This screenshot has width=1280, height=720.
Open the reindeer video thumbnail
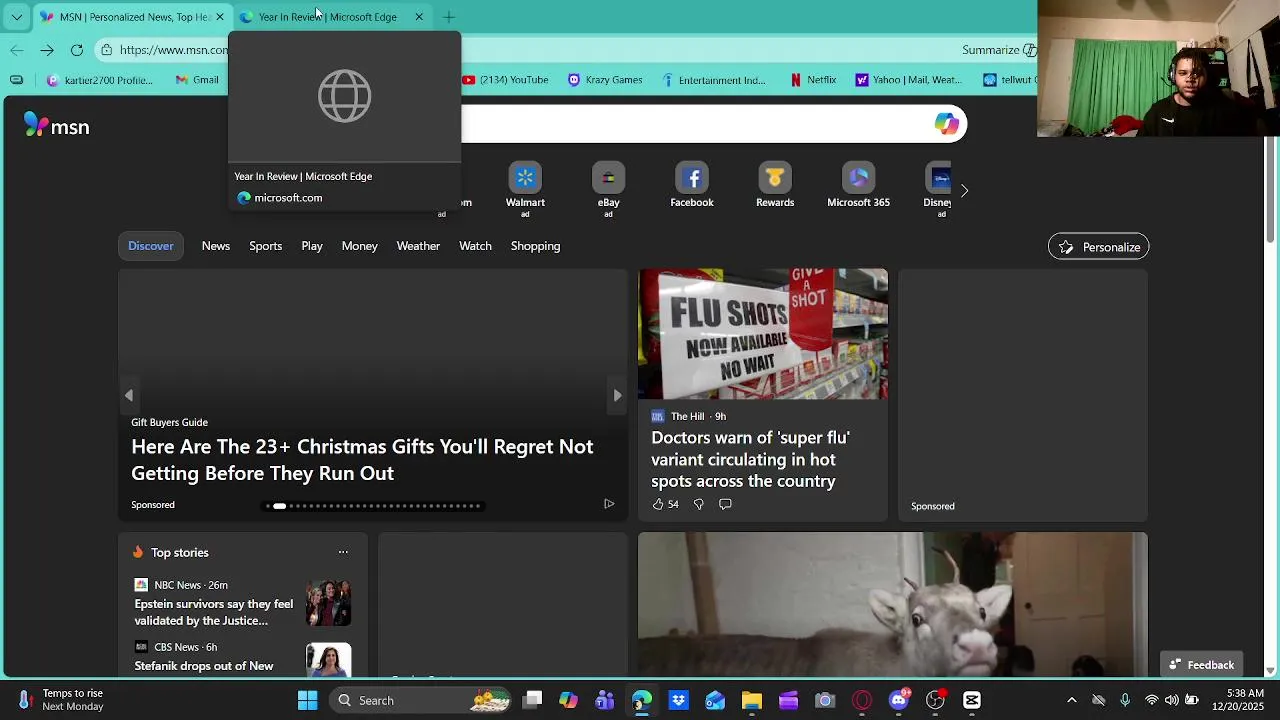(893, 604)
